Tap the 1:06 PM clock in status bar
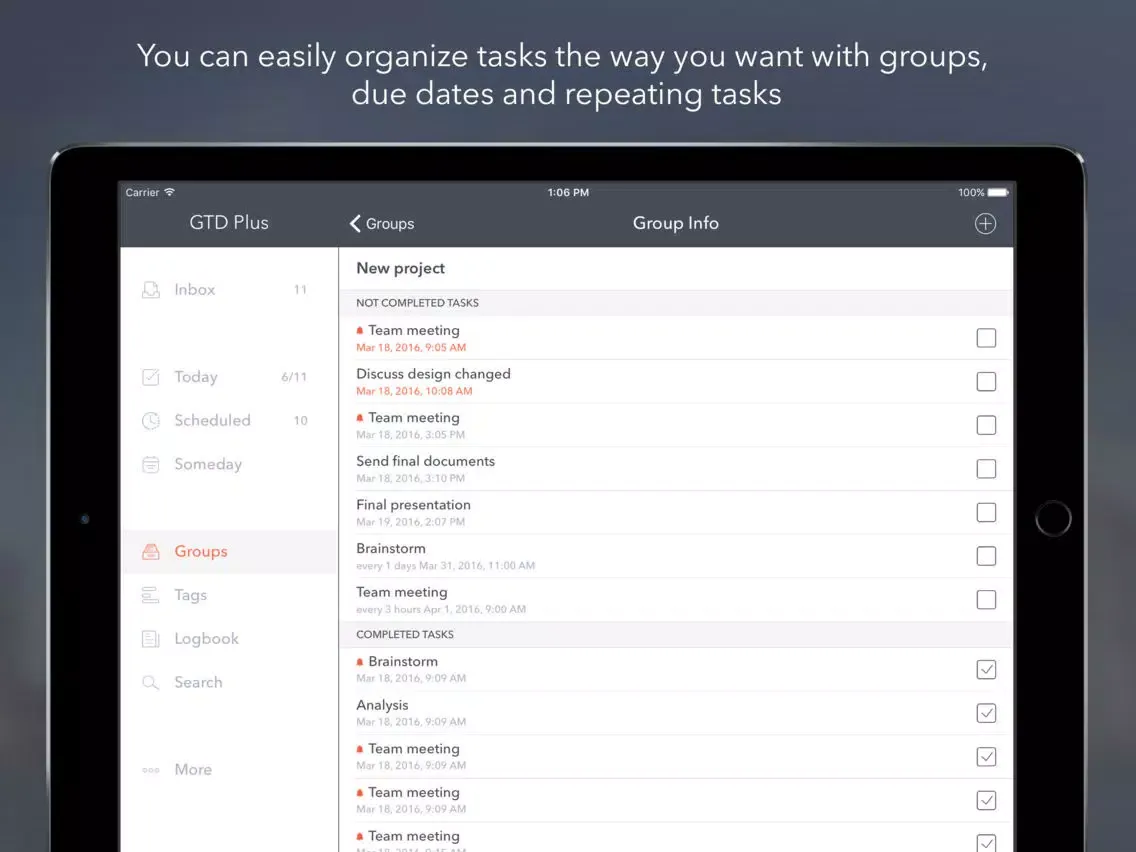1136x852 pixels. point(568,192)
